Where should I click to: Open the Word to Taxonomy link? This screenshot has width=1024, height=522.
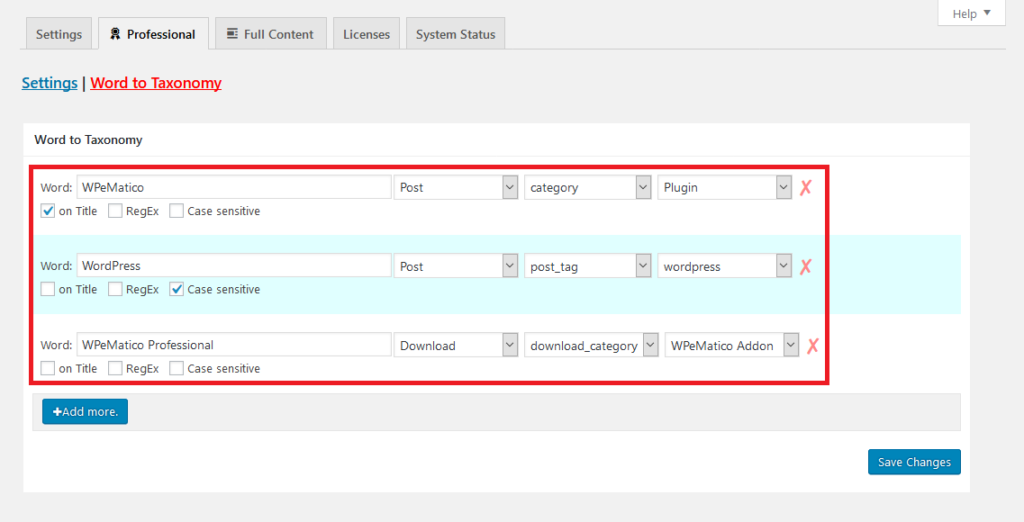pyautogui.click(x=156, y=83)
